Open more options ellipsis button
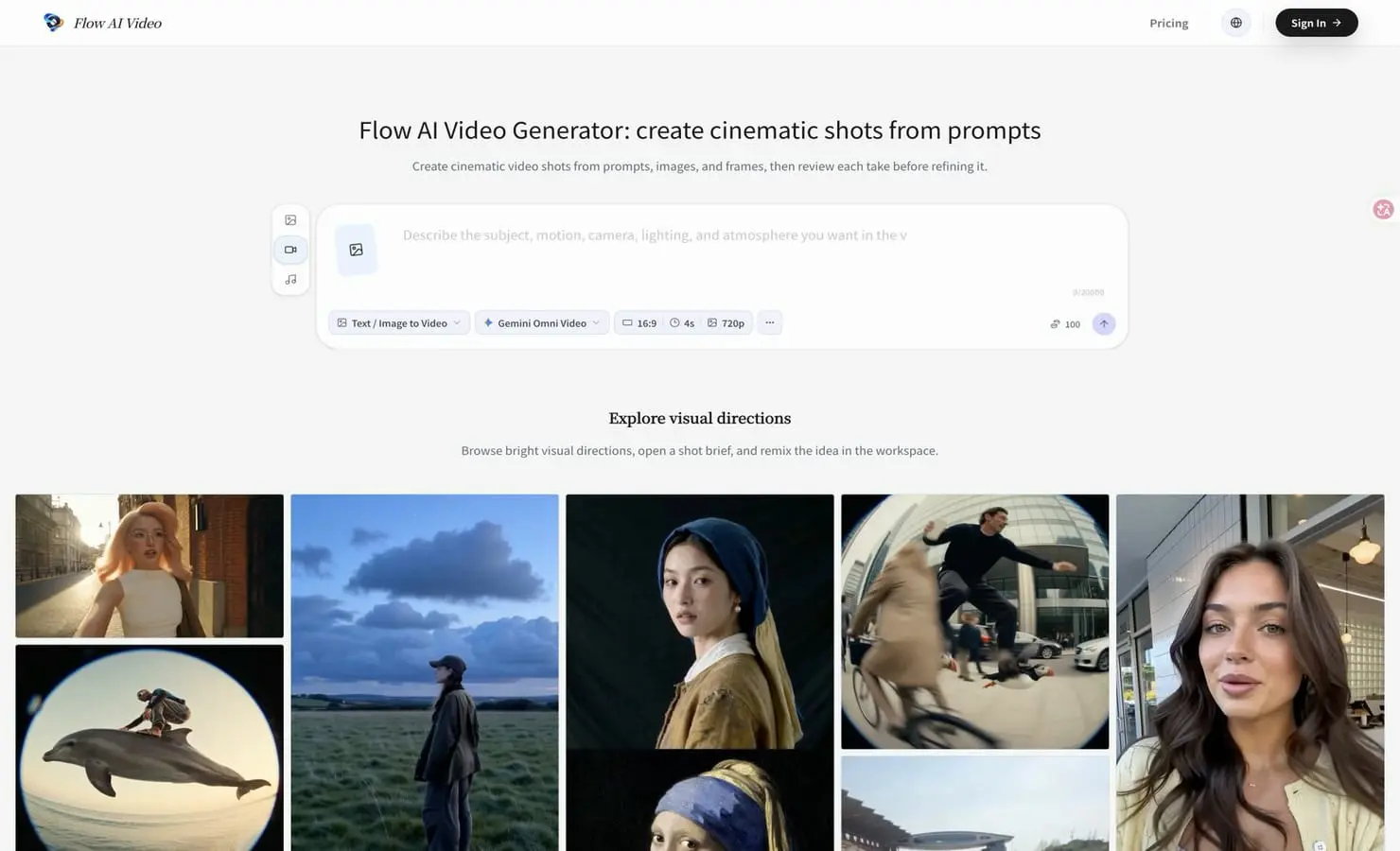The image size is (1400, 851). point(769,322)
